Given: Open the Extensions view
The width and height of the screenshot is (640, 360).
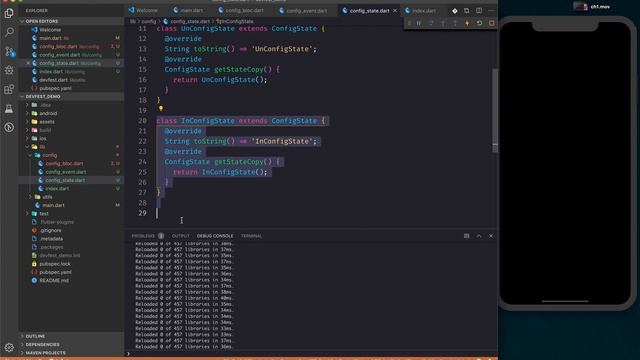Looking at the screenshot, I should (x=9, y=89).
